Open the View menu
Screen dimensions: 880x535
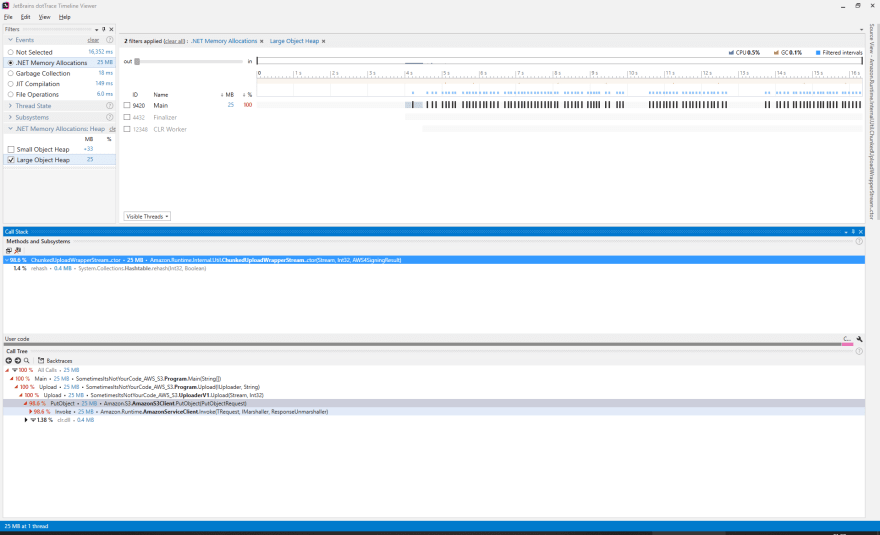(x=44, y=17)
